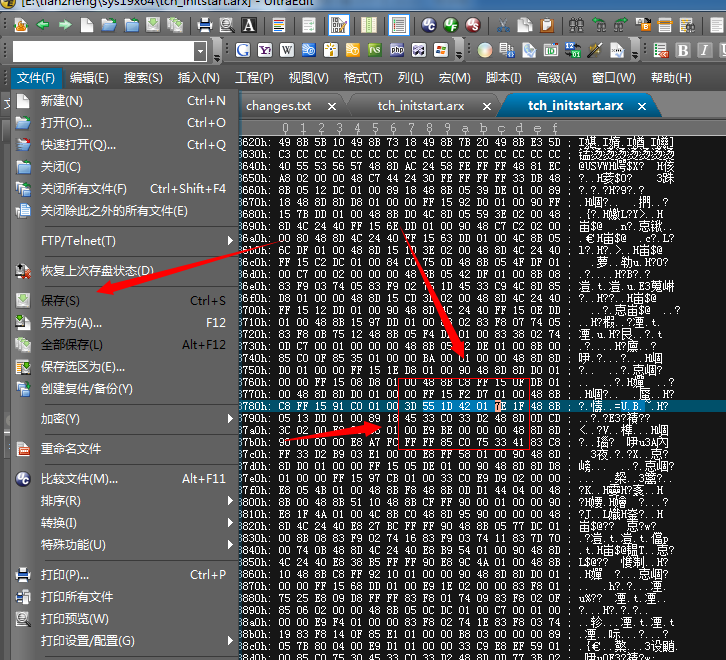Switch to the changes.txt tab
This screenshot has width=726, height=660.
coord(279,106)
